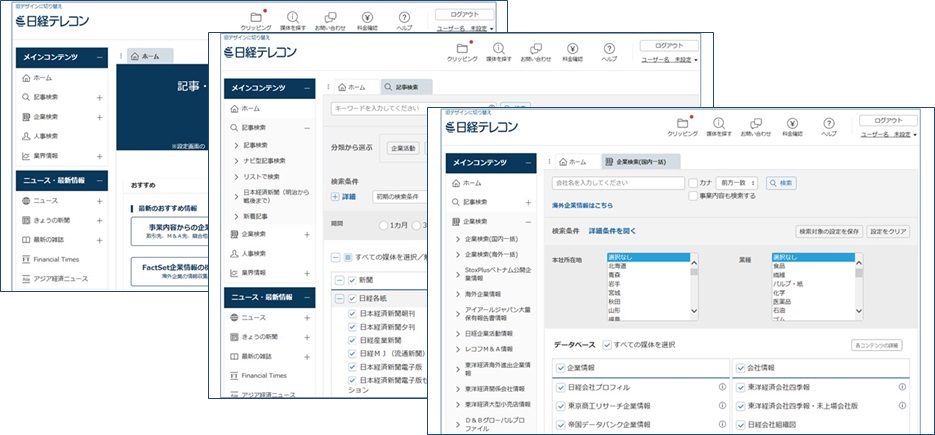Click info icon beside 東洋経済会社四季報
Image resolution: width=935 pixels, height=435 pixels.
tap(902, 387)
